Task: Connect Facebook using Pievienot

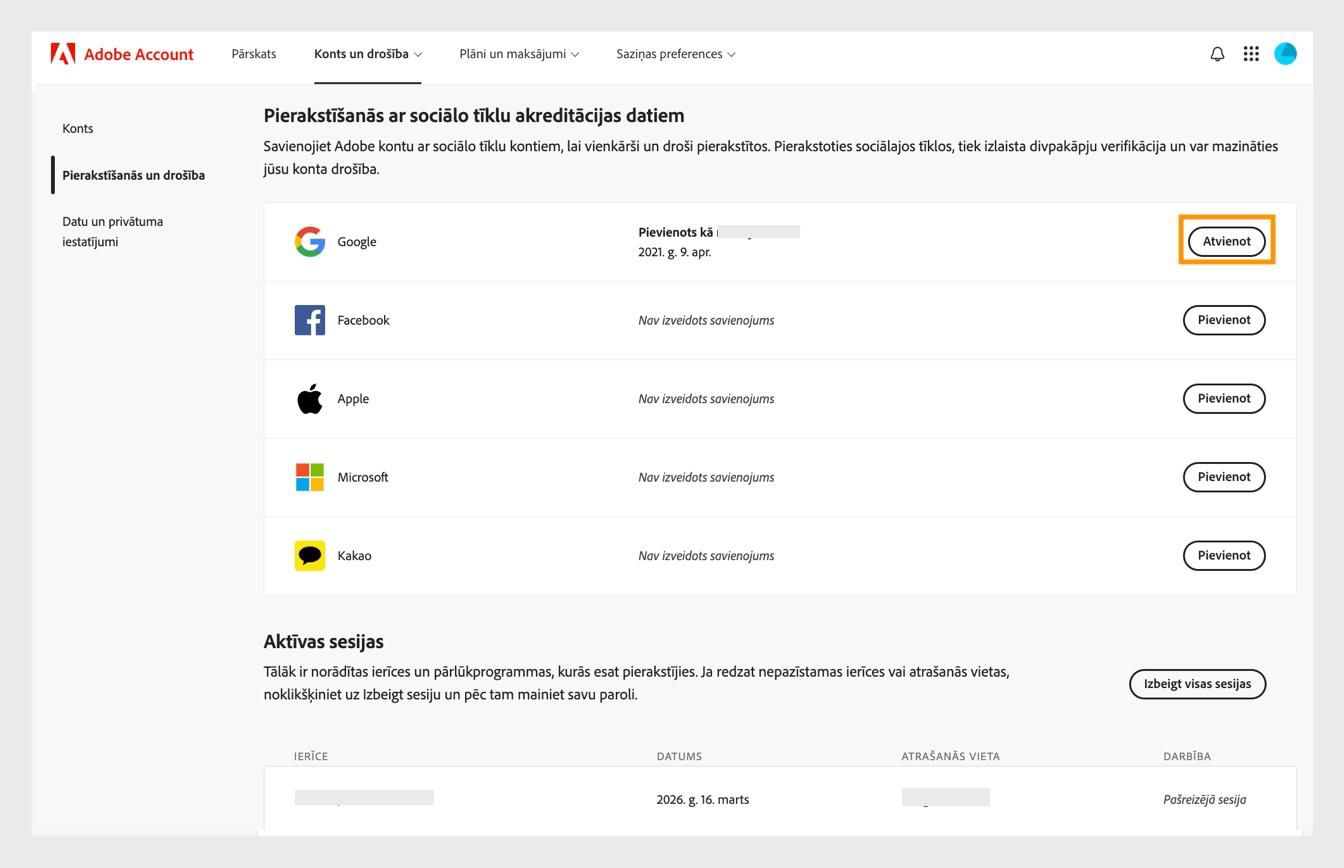Action: click(x=1223, y=320)
